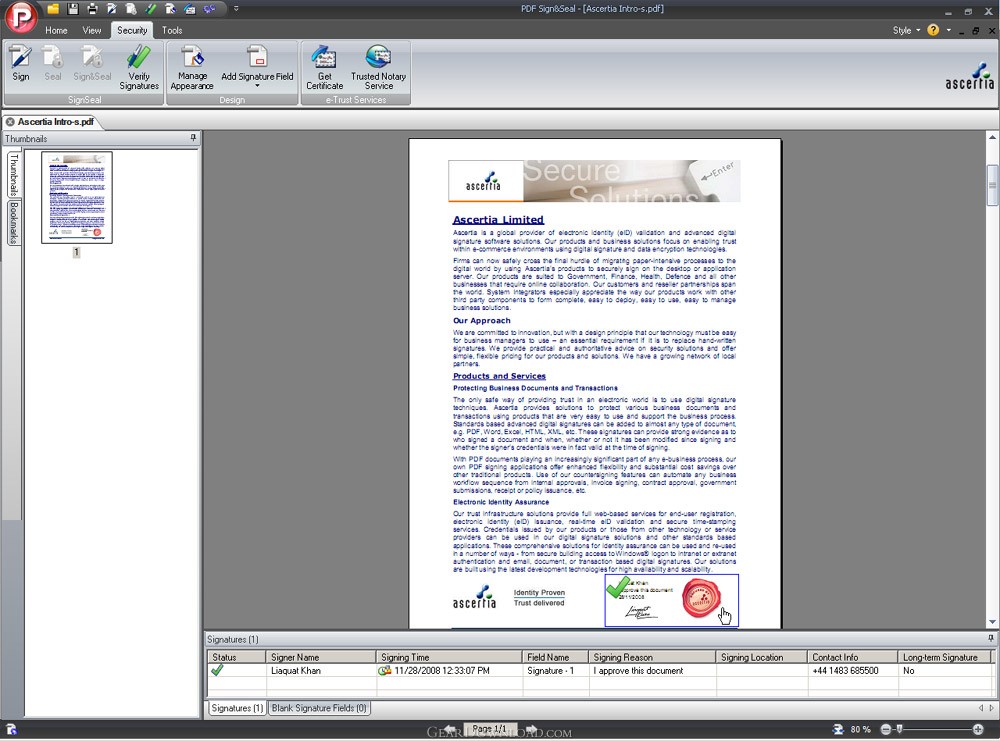Screen dimensions: 1000x741
Task: Click the zoom slider handle in status bar
Action: (x=899, y=729)
